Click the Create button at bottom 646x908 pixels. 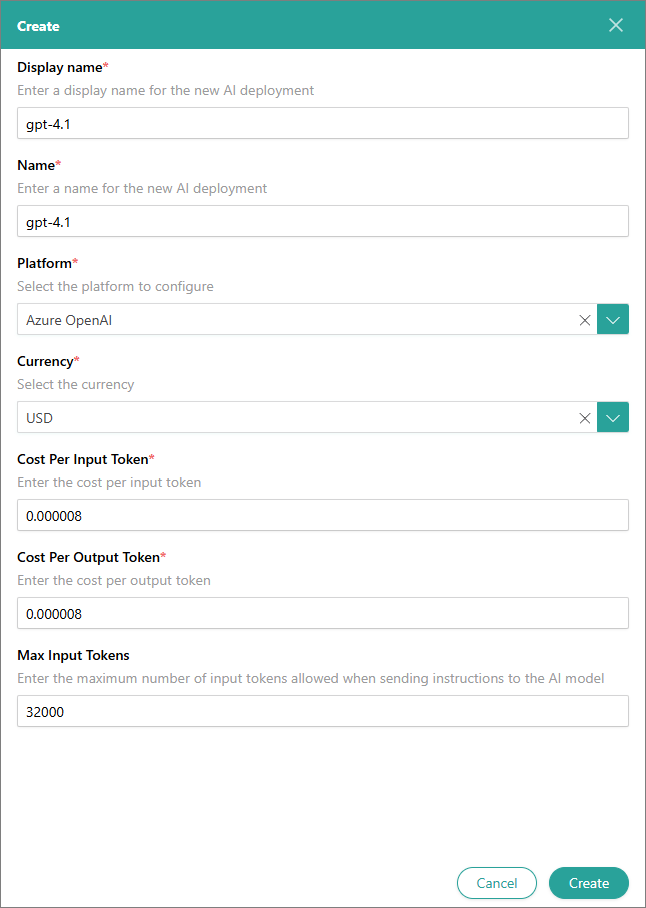coord(588,883)
